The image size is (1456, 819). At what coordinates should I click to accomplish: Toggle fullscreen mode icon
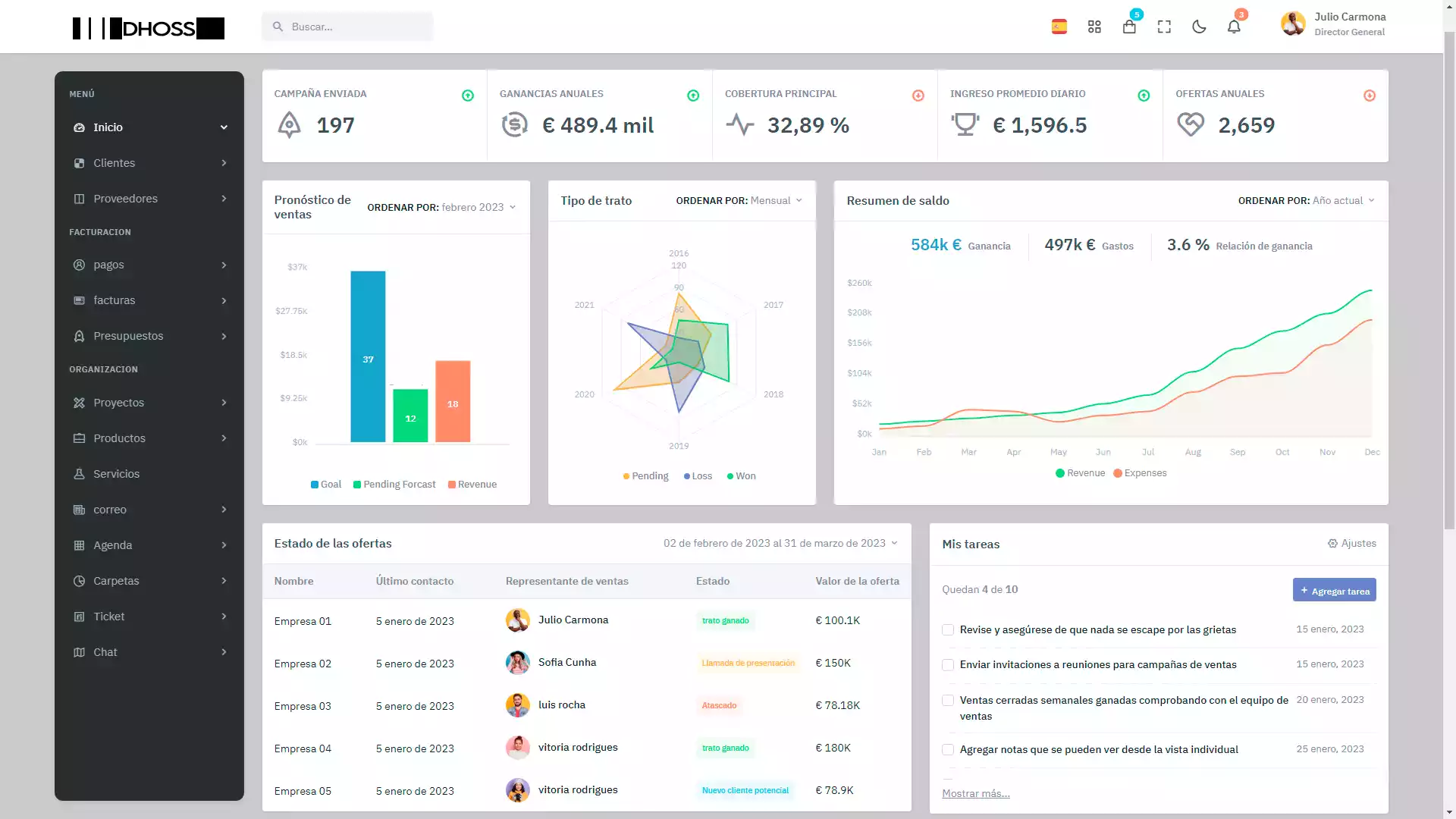tap(1164, 27)
